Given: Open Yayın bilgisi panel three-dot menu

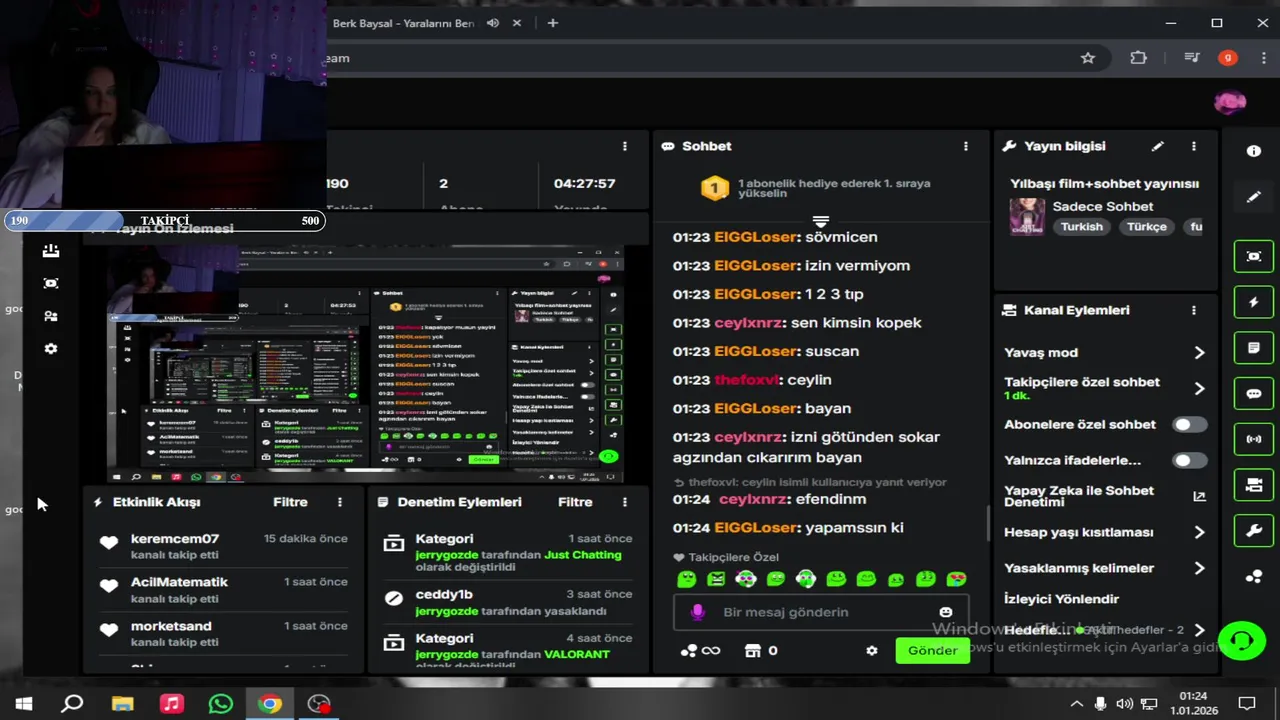Looking at the screenshot, I should (1193, 146).
